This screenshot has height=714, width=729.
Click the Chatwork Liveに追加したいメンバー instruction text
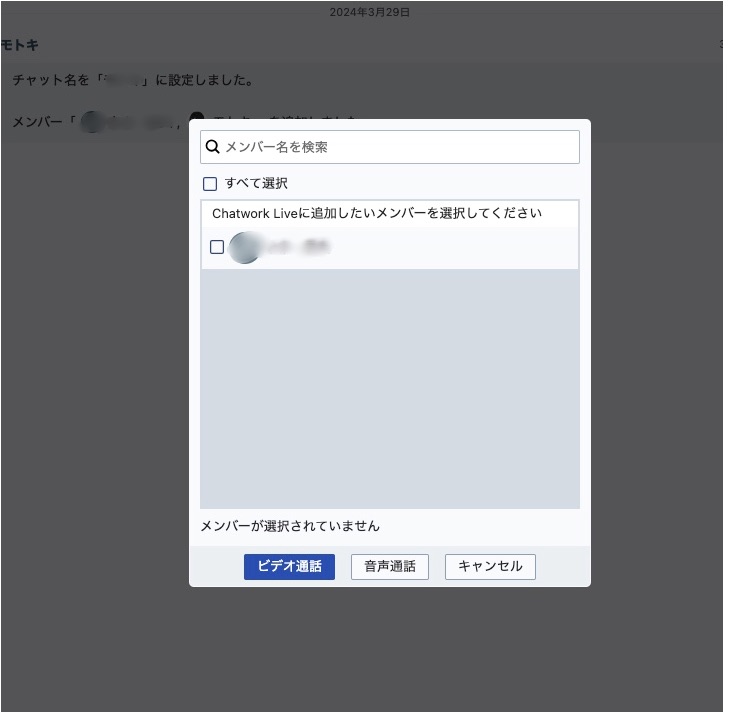[379, 215]
